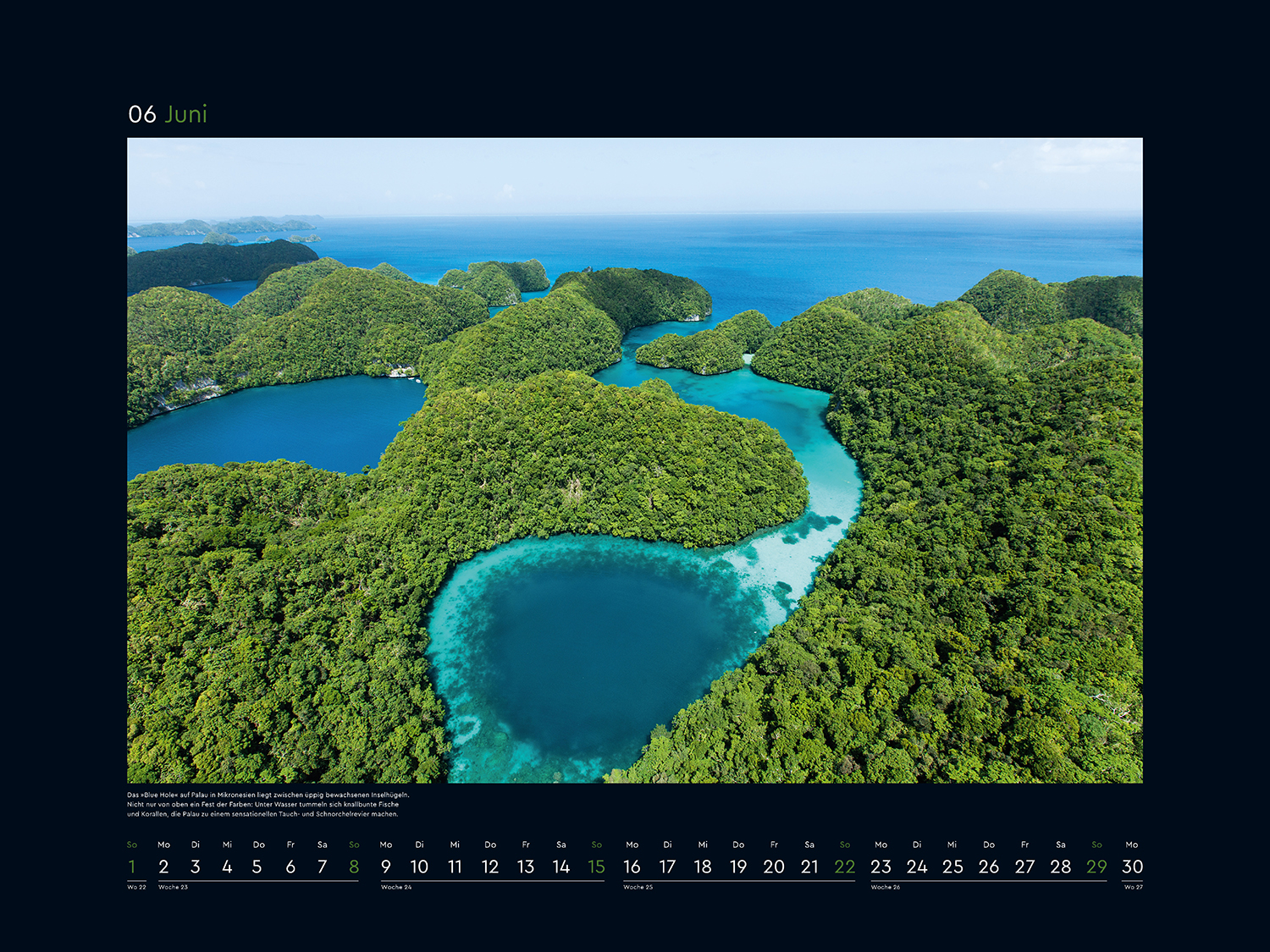Image resolution: width=1270 pixels, height=952 pixels.
Task: Click the 'Wo 27' week label
Action: (1133, 887)
